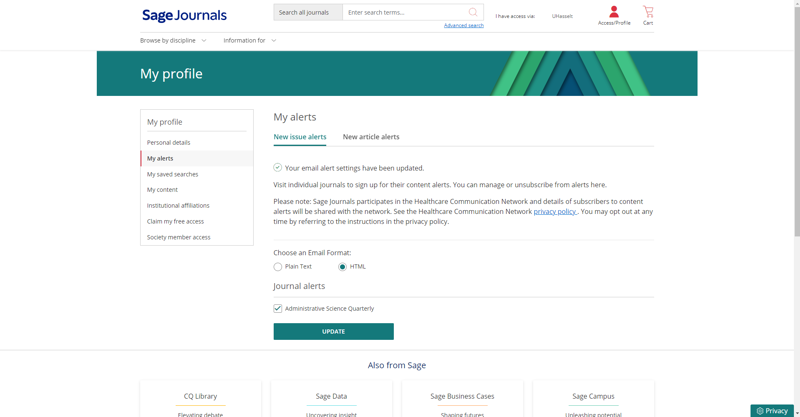The image size is (800, 417).
Task: Open the privacy policy link
Action: click(x=554, y=212)
